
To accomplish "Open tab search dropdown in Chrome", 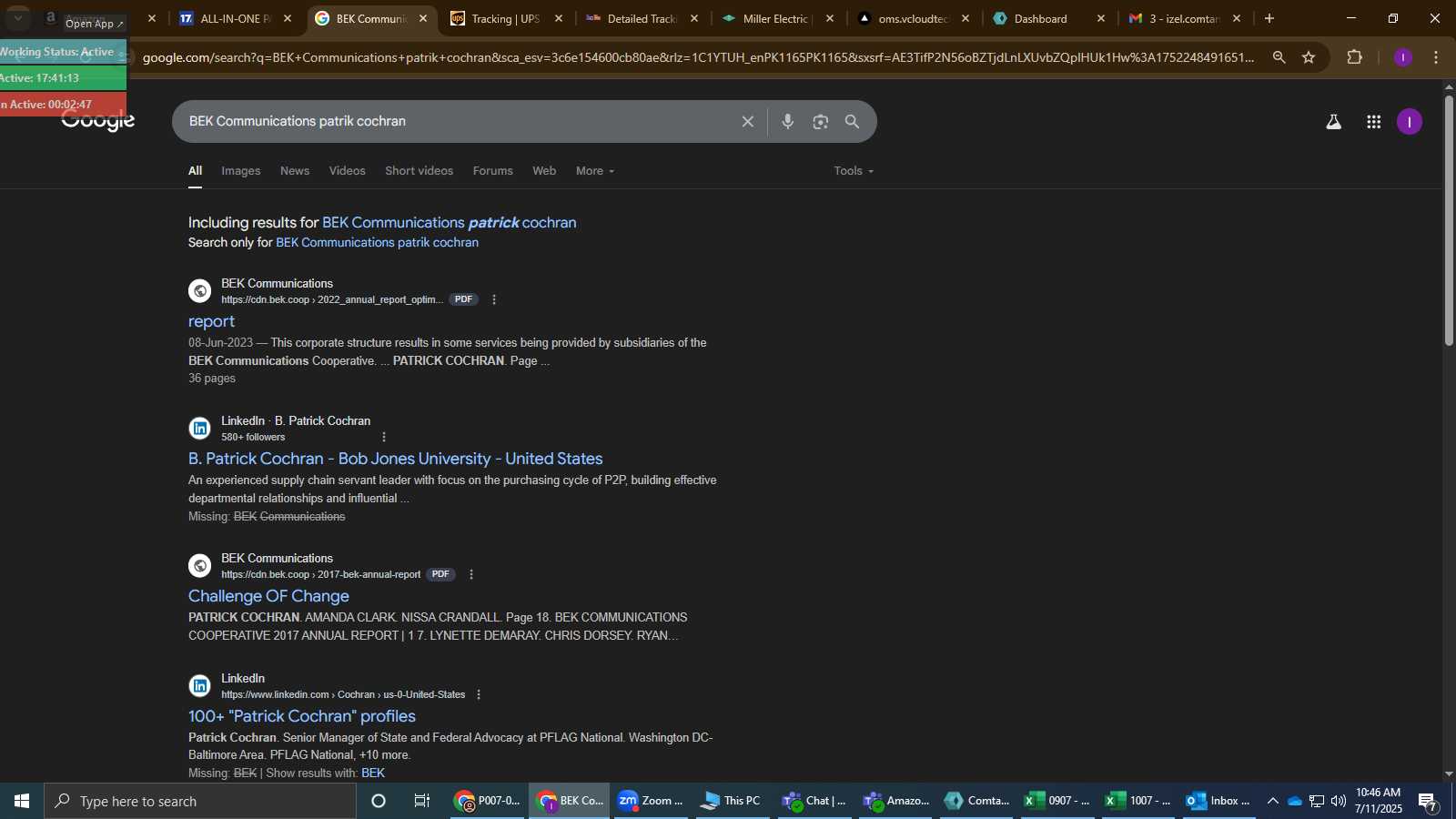I will tap(17, 18).
